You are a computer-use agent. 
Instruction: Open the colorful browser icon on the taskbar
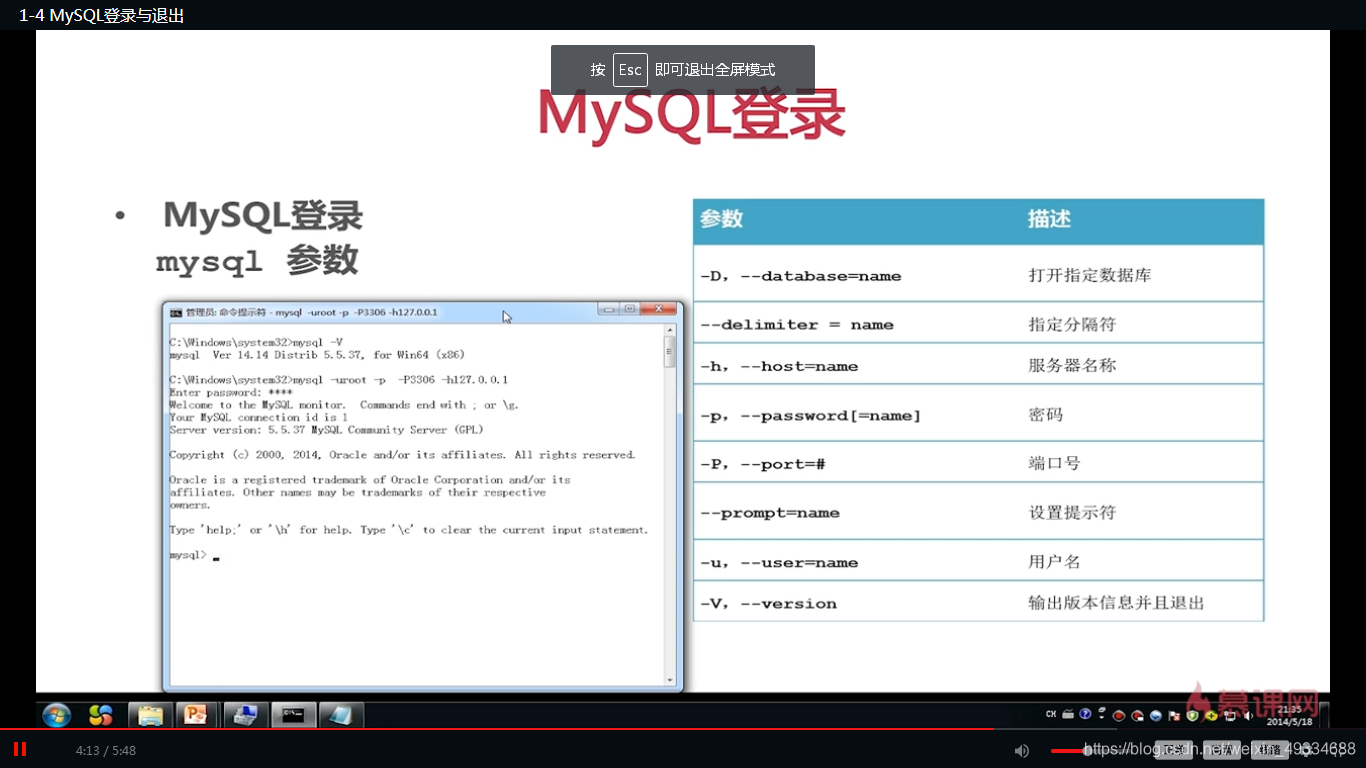click(101, 715)
